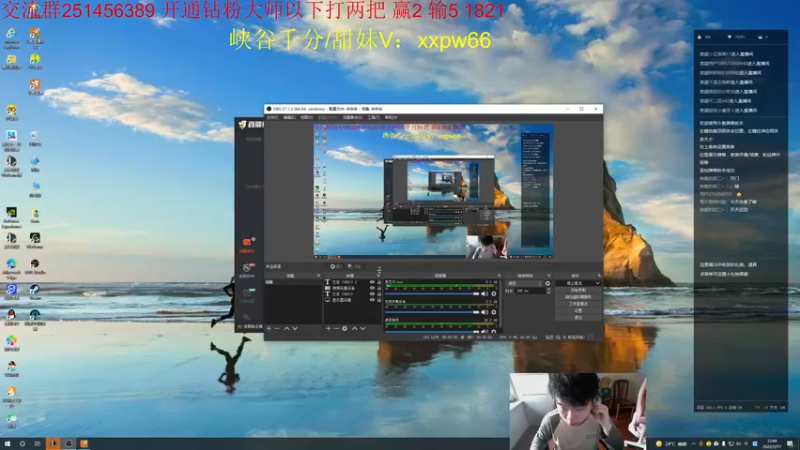Adjust 视频采集设备 volume slider in mixer
The image size is (800, 450).
(432, 312)
